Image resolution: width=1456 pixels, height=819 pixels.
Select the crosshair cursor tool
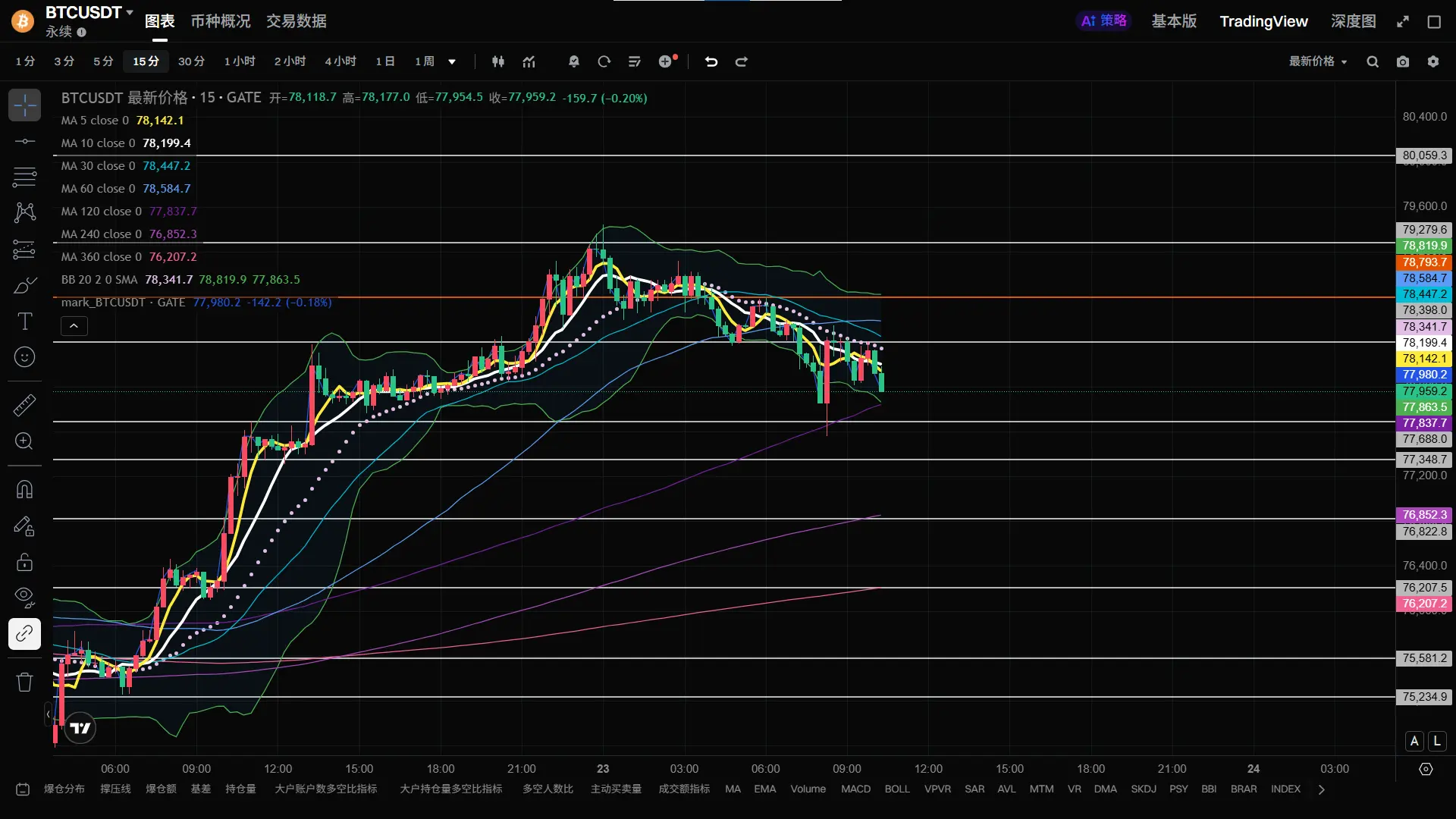click(24, 105)
